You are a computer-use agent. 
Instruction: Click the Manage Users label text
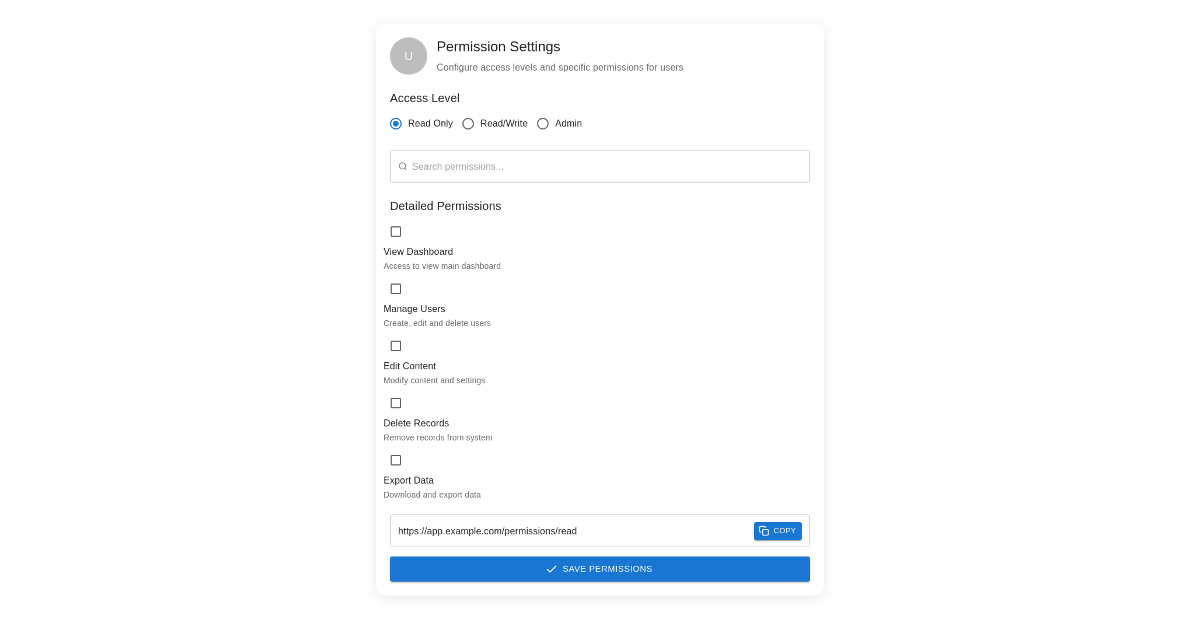[x=414, y=309]
